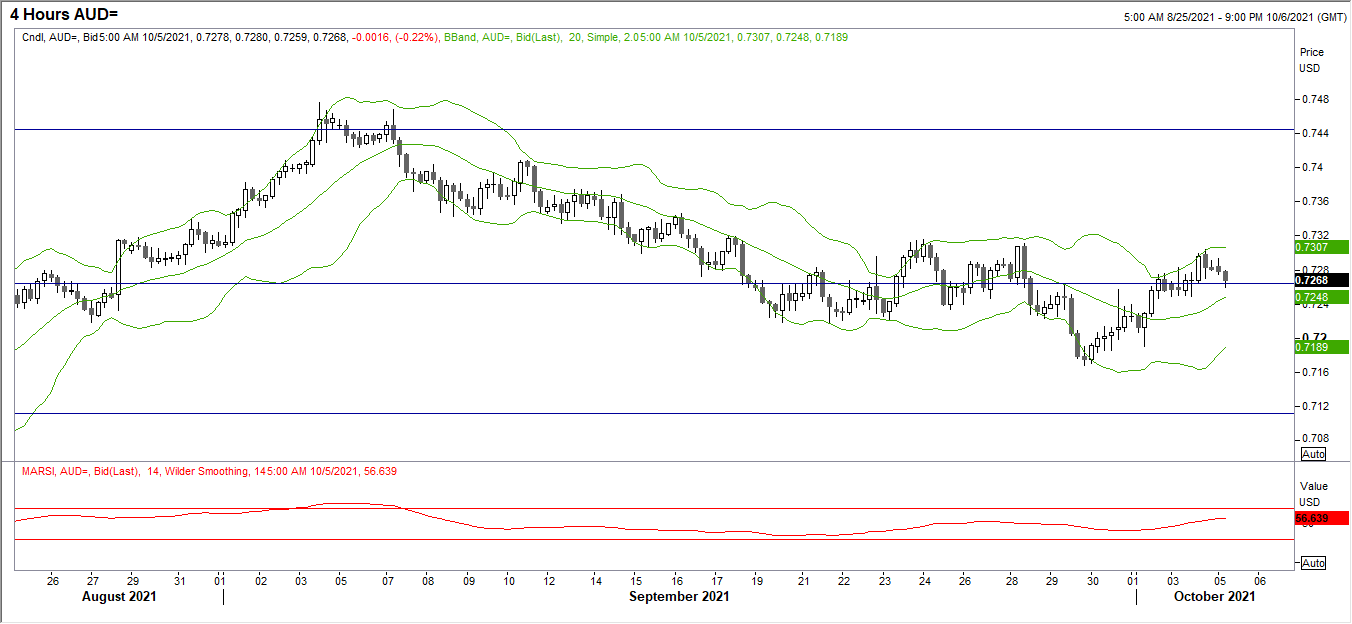
Task: Click the 0.748 price axis label
Action: (x=1315, y=100)
